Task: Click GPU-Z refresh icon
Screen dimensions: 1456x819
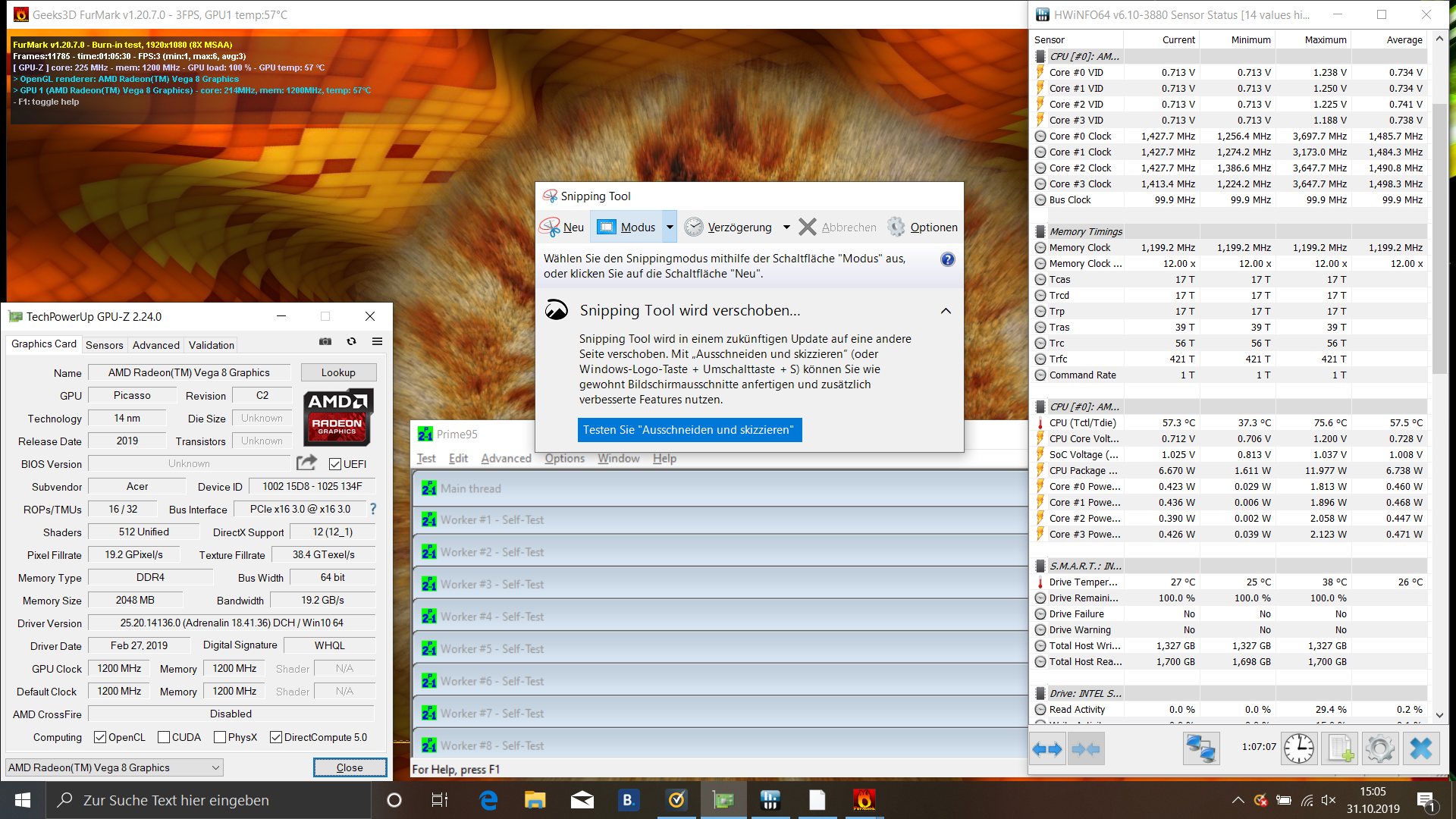Action: point(351,341)
